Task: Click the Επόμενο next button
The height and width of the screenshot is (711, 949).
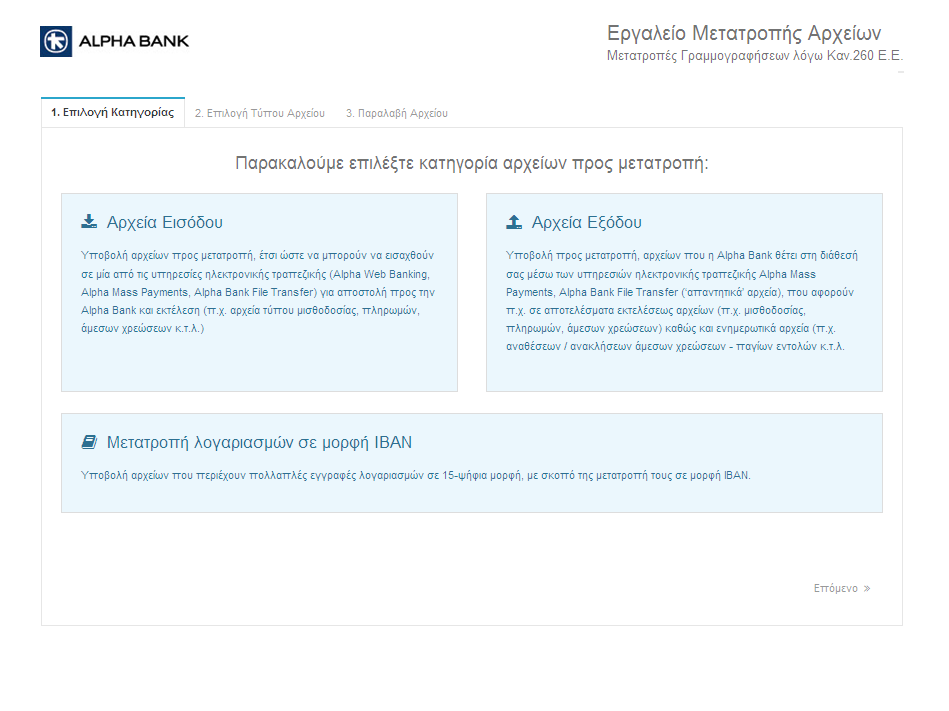Action: [x=842, y=588]
